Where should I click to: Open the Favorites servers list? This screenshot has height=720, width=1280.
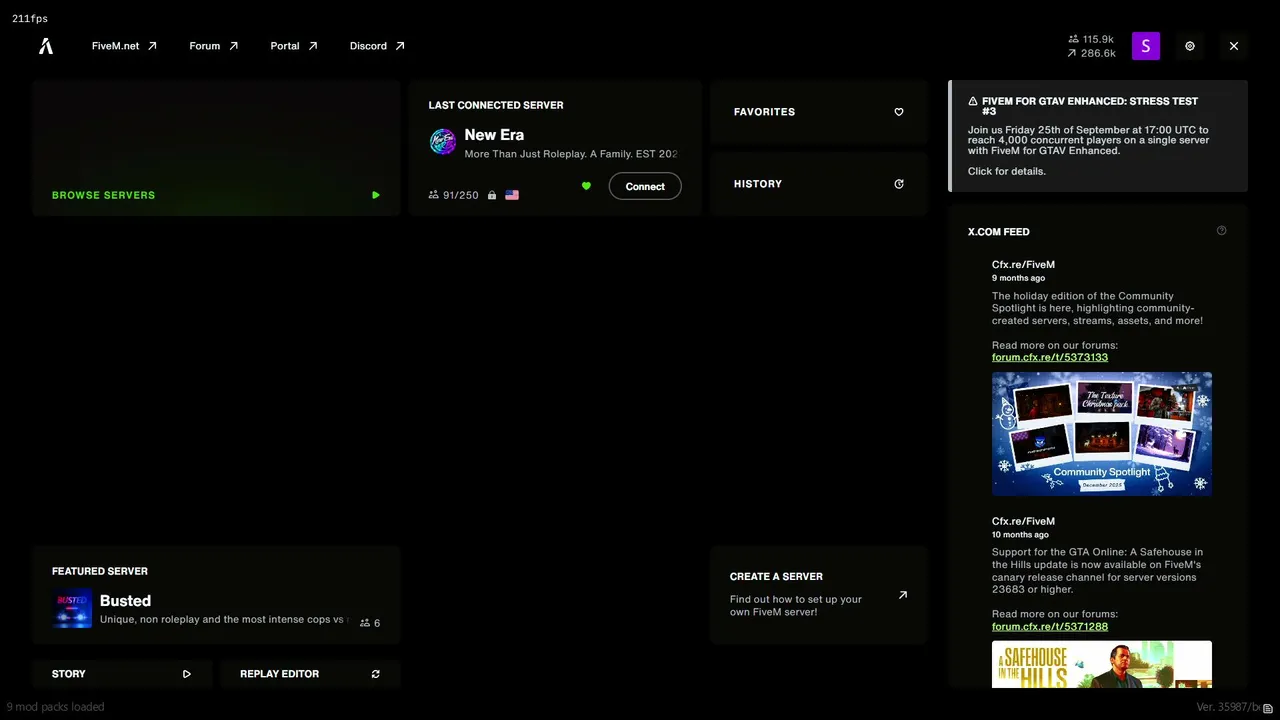(x=819, y=112)
